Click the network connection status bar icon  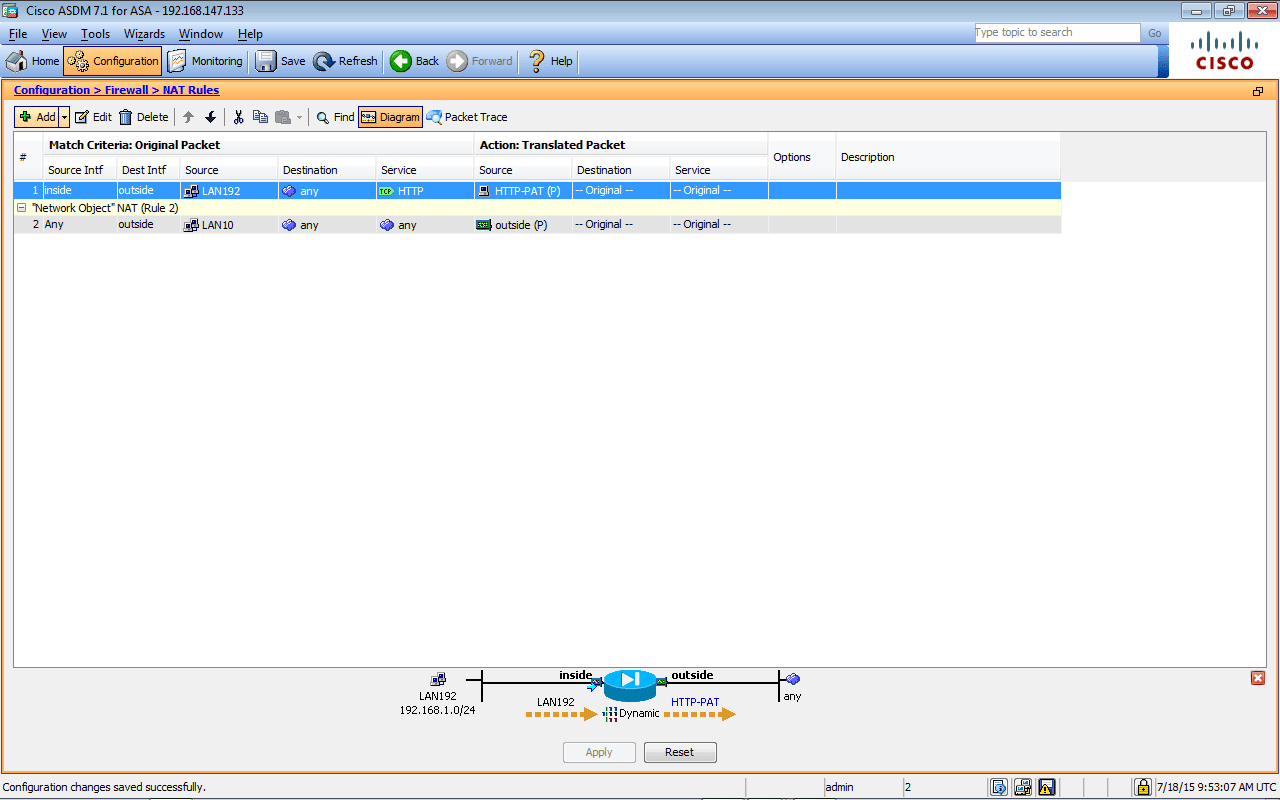[x=1023, y=787]
